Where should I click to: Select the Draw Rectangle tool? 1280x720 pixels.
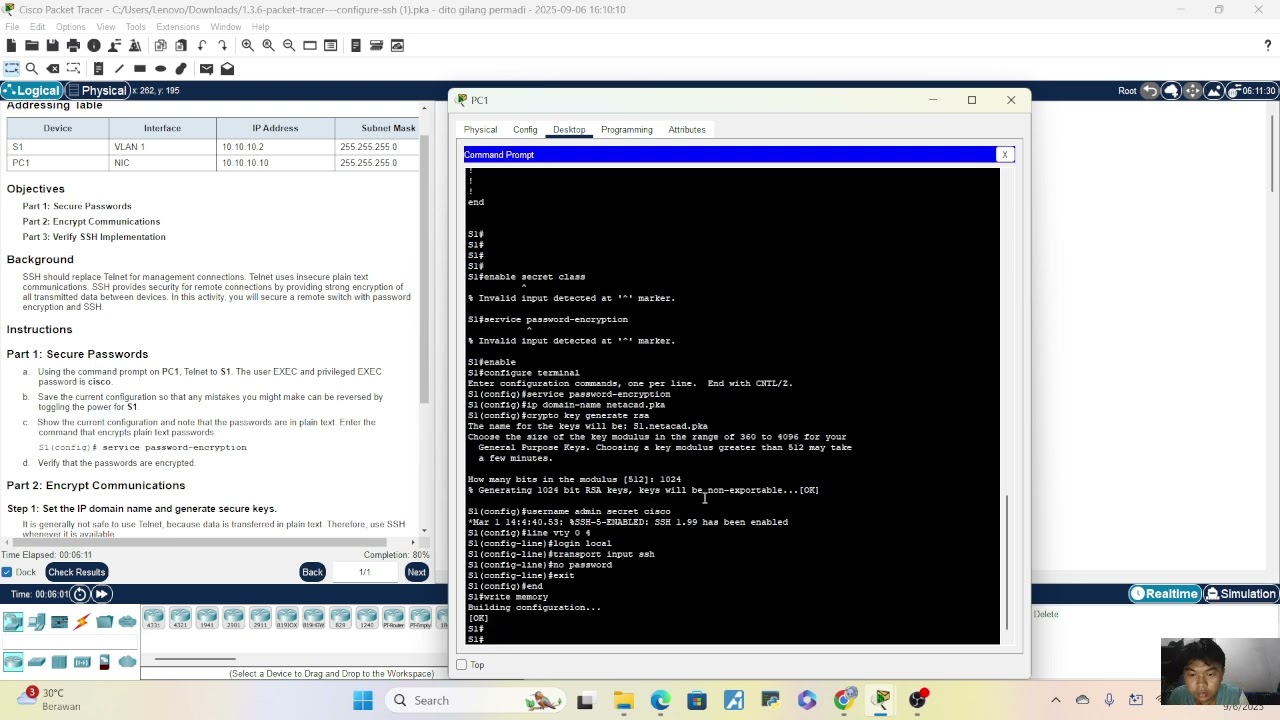click(140, 68)
